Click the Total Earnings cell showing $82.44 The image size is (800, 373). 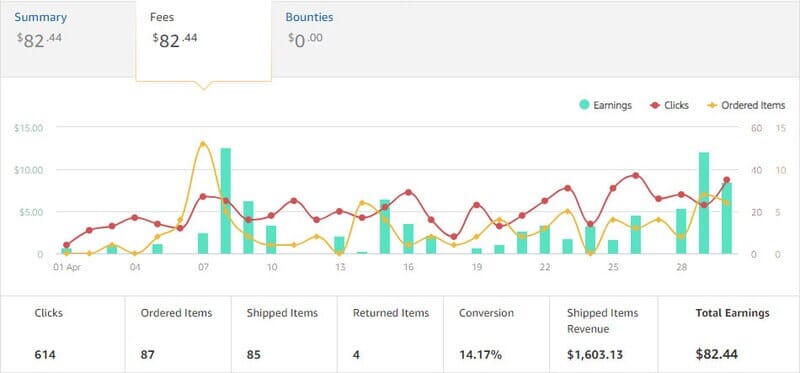click(x=728, y=334)
